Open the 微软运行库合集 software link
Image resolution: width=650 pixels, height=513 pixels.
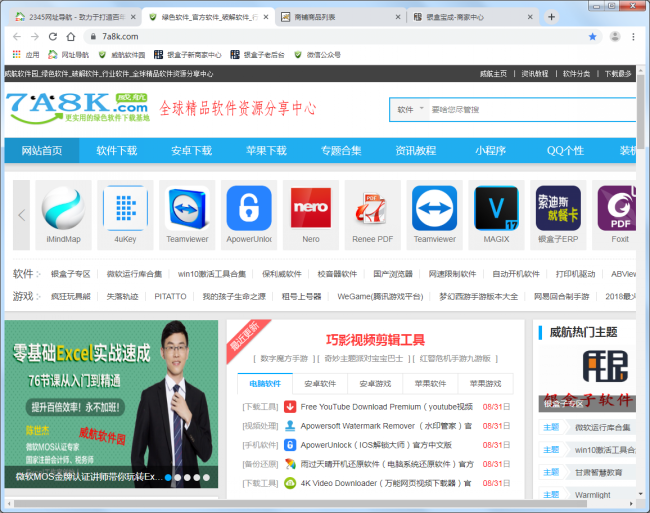(134, 274)
